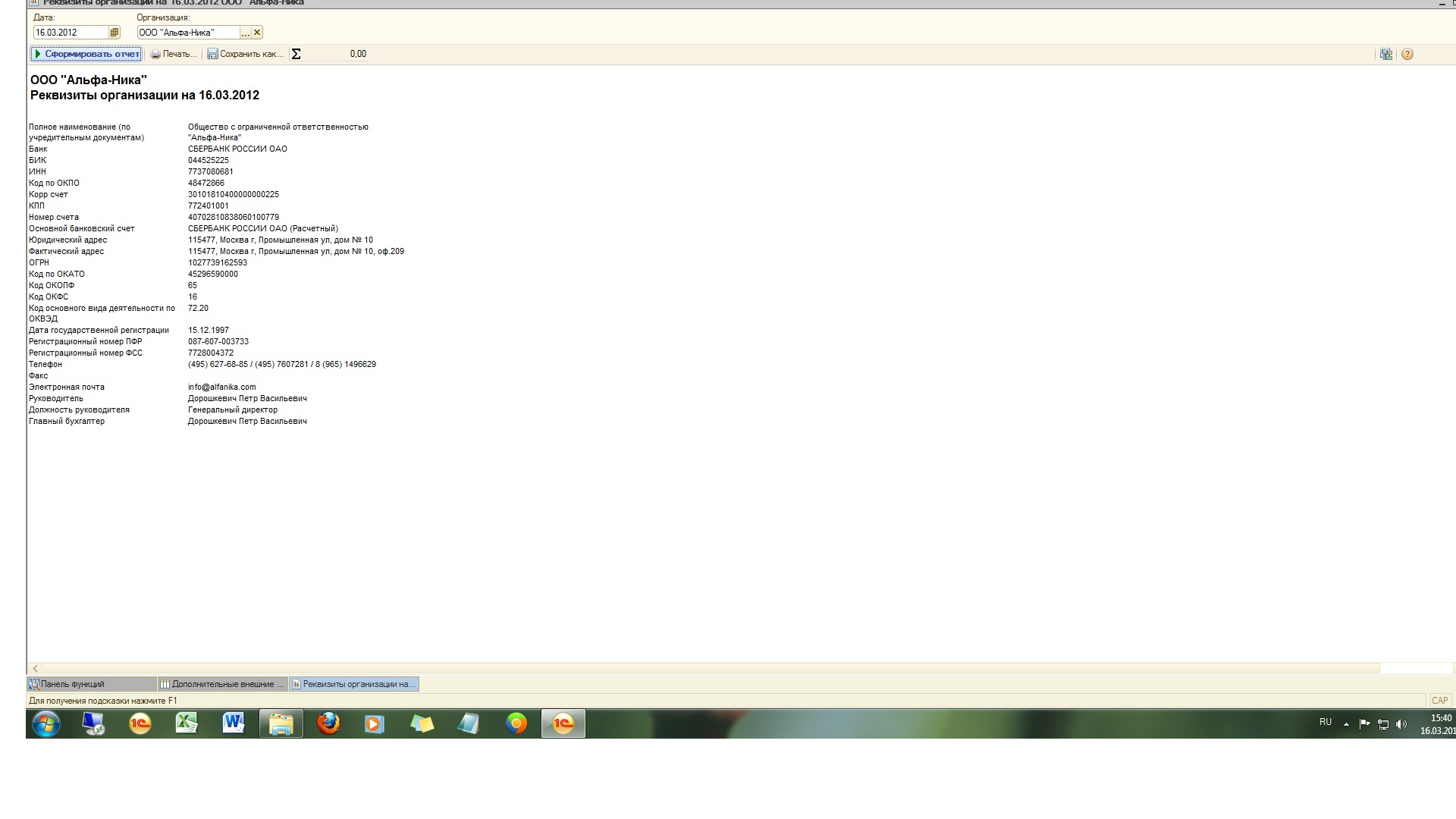
Task: Clear the organization field with the X button
Action: (257, 33)
